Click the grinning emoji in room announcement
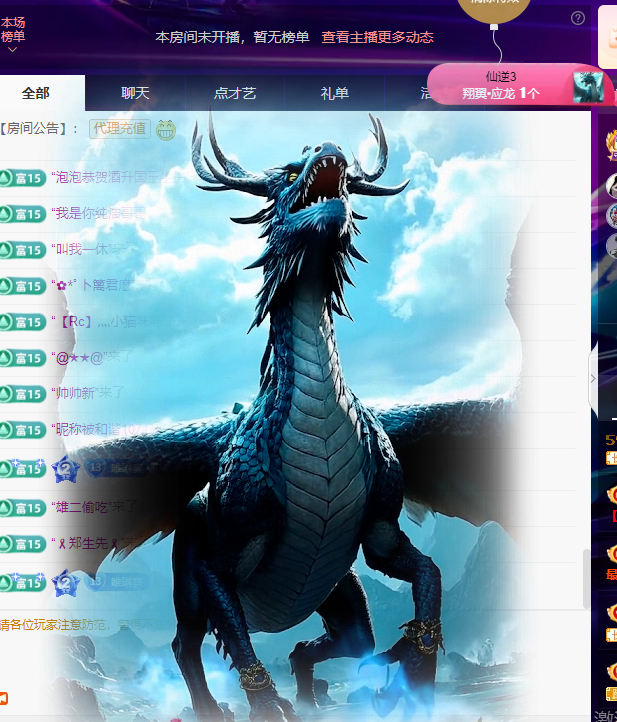The image size is (617, 722). [166, 130]
